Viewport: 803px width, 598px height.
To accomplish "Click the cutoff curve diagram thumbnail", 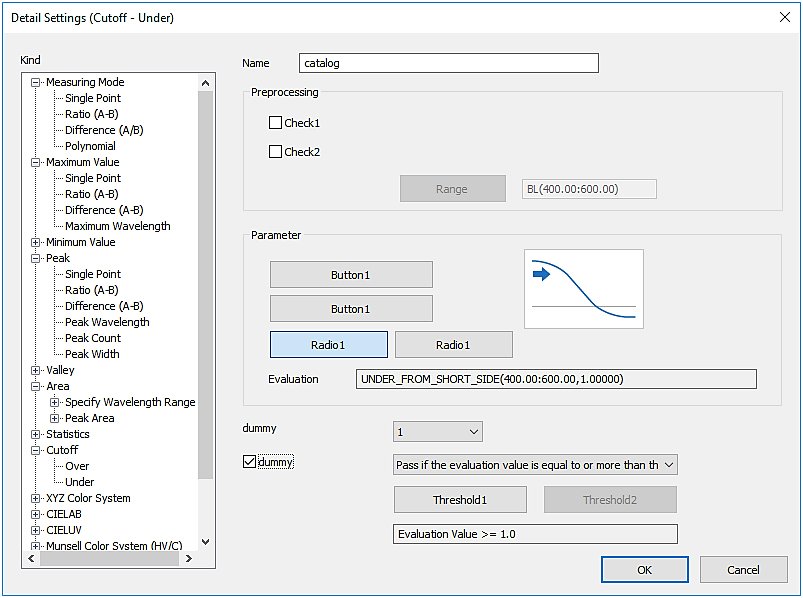I will 584,289.
